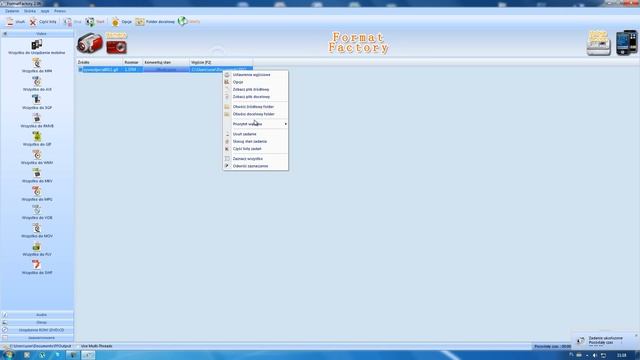Select Wszystko do 3GP converter
640x360 pixels.
pos(37,102)
